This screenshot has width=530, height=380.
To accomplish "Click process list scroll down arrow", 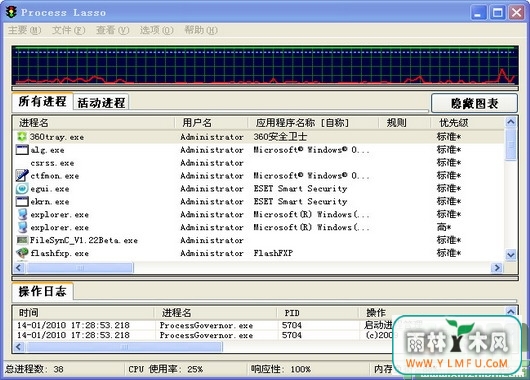I will [511, 255].
